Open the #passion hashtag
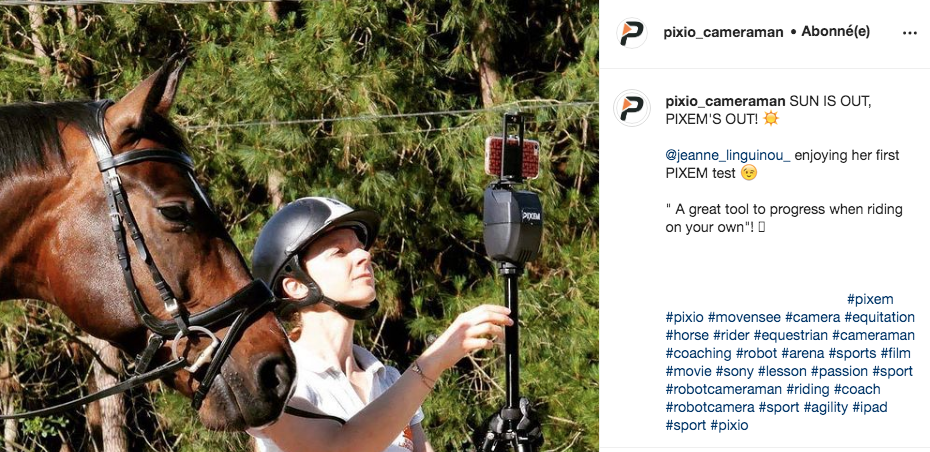This screenshot has width=930, height=452. [839, 371]
